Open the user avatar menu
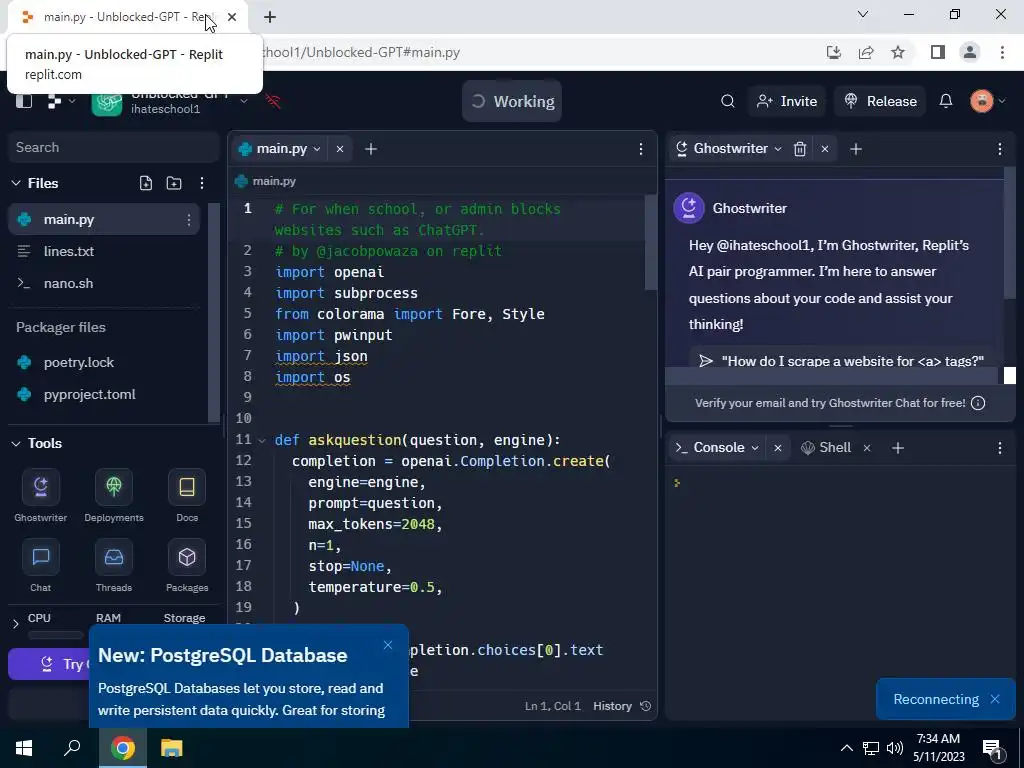 point(982,101)
